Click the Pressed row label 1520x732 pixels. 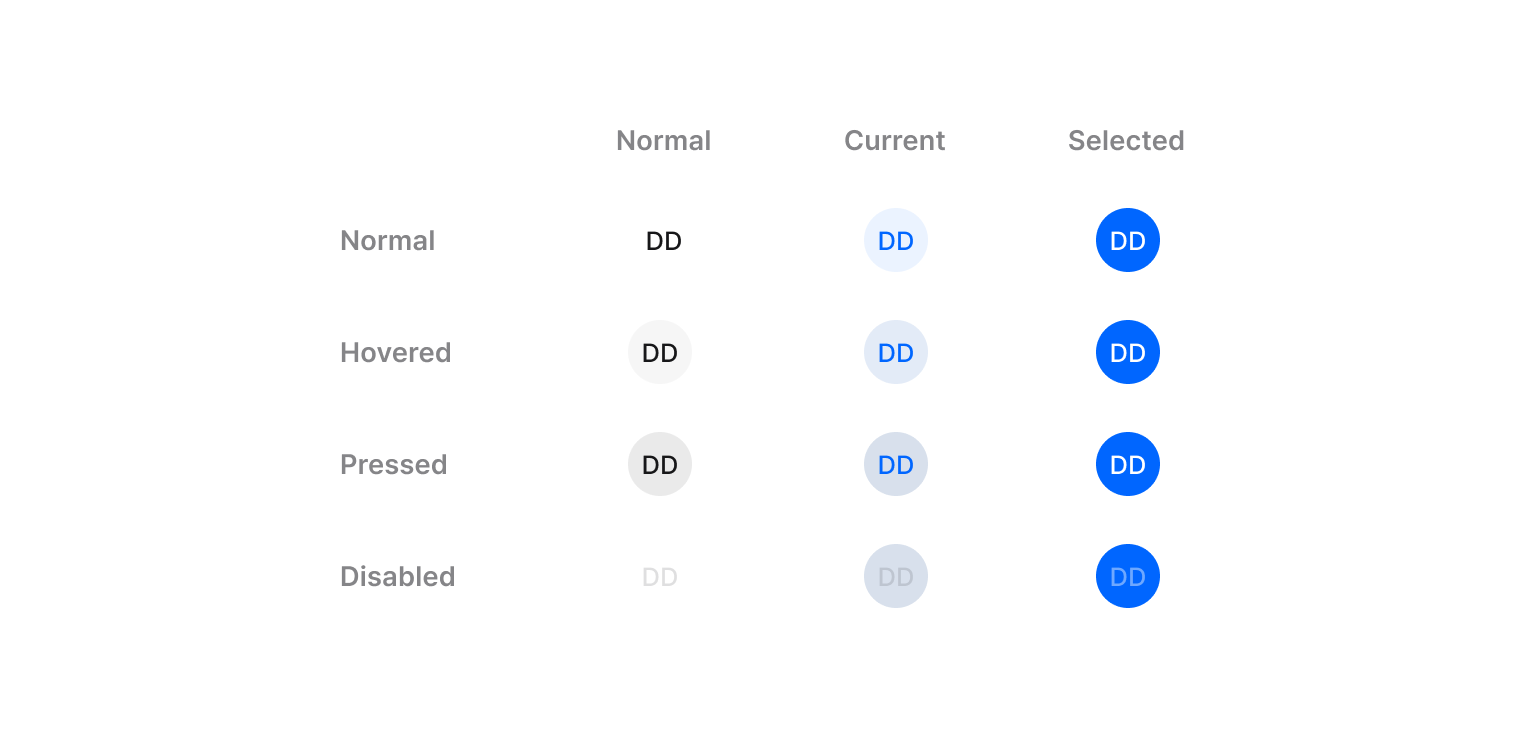(393, 465)
